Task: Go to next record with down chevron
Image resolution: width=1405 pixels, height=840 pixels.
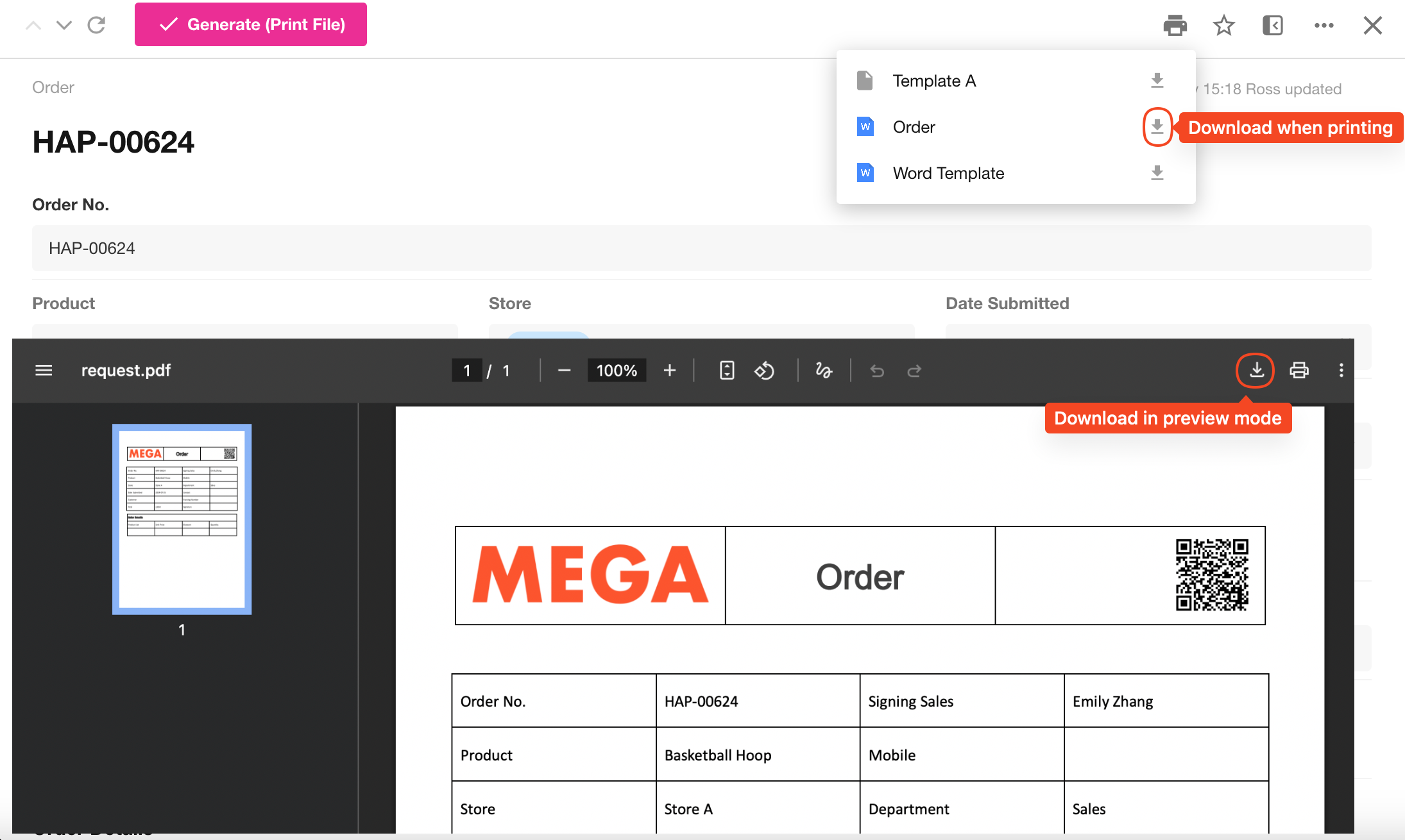Action: (64, 26)
